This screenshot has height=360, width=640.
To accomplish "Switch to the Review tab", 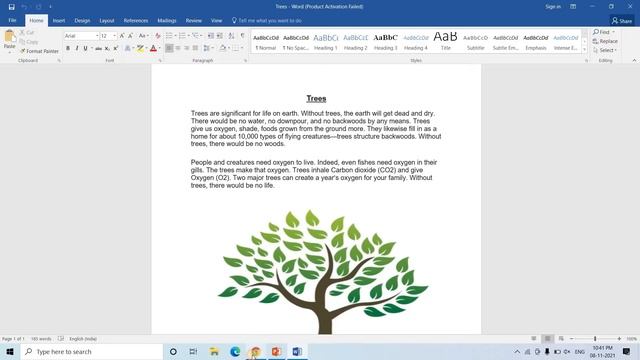I will coord(193,20).
